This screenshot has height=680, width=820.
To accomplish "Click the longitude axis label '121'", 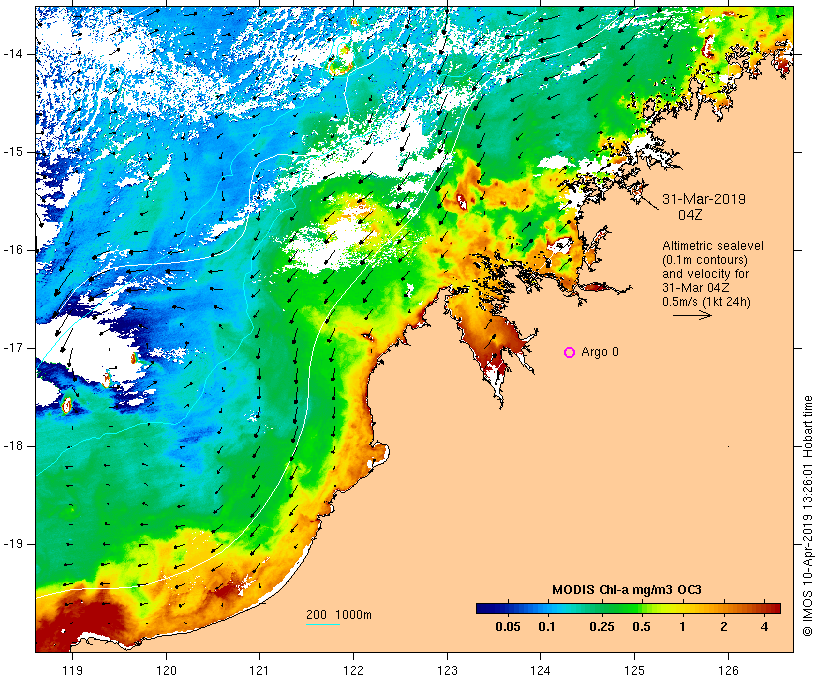I will pos(259,670).
